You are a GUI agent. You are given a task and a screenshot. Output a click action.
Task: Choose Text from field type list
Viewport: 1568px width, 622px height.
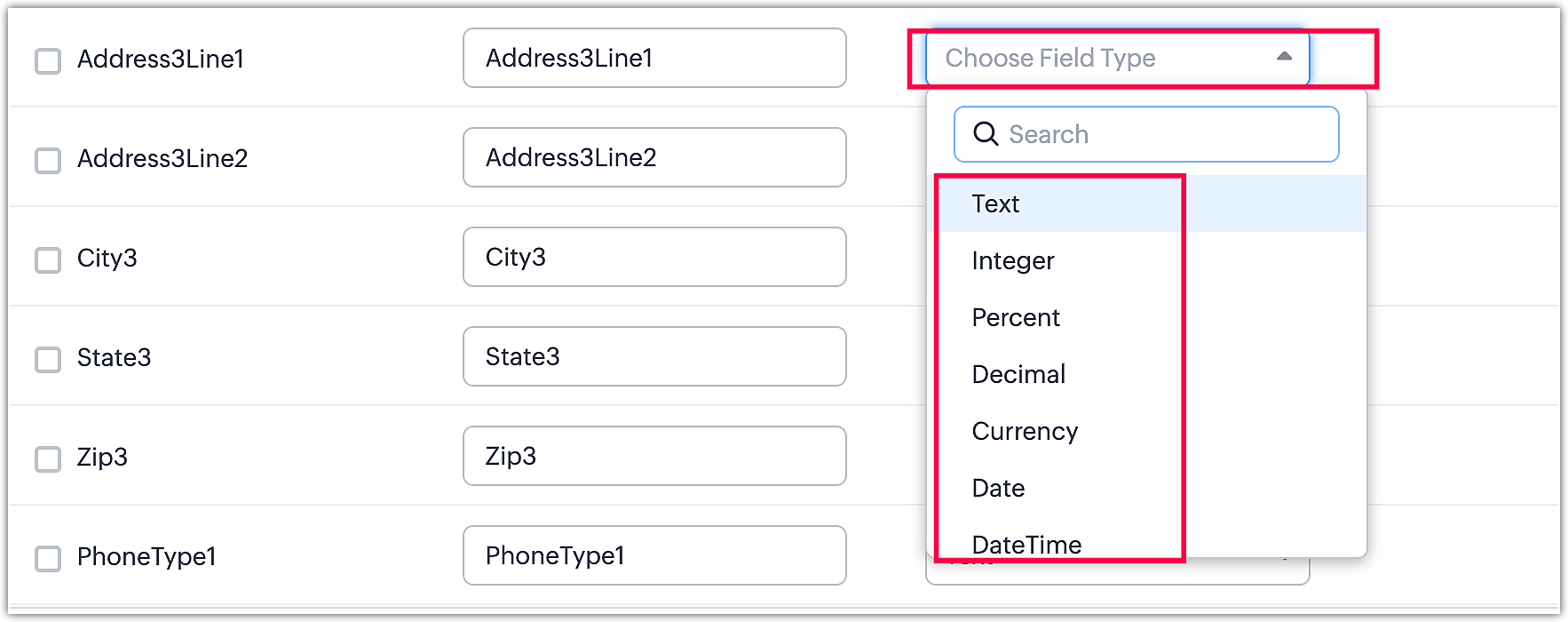[x=995, y=203]
